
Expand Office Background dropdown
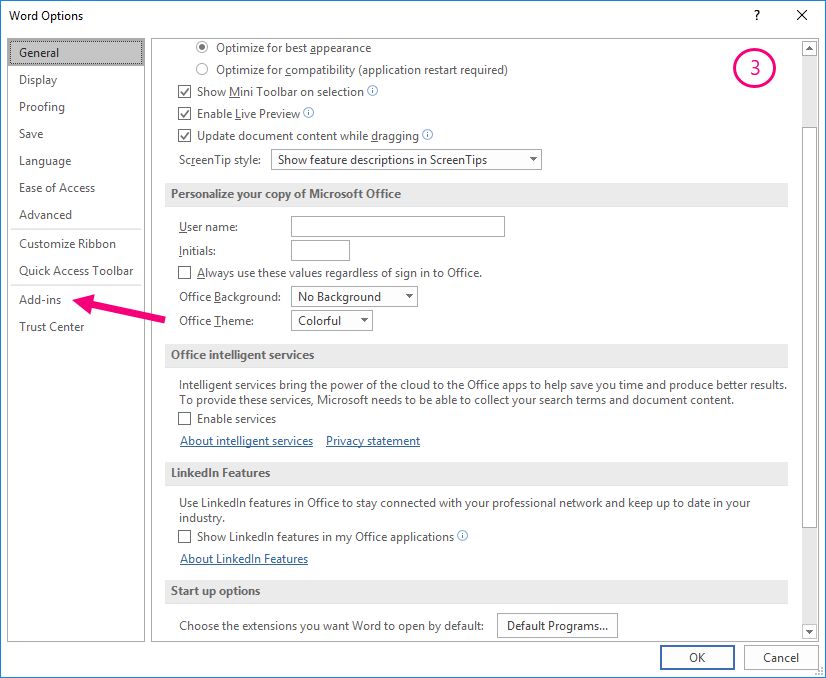tap(354, 297)
